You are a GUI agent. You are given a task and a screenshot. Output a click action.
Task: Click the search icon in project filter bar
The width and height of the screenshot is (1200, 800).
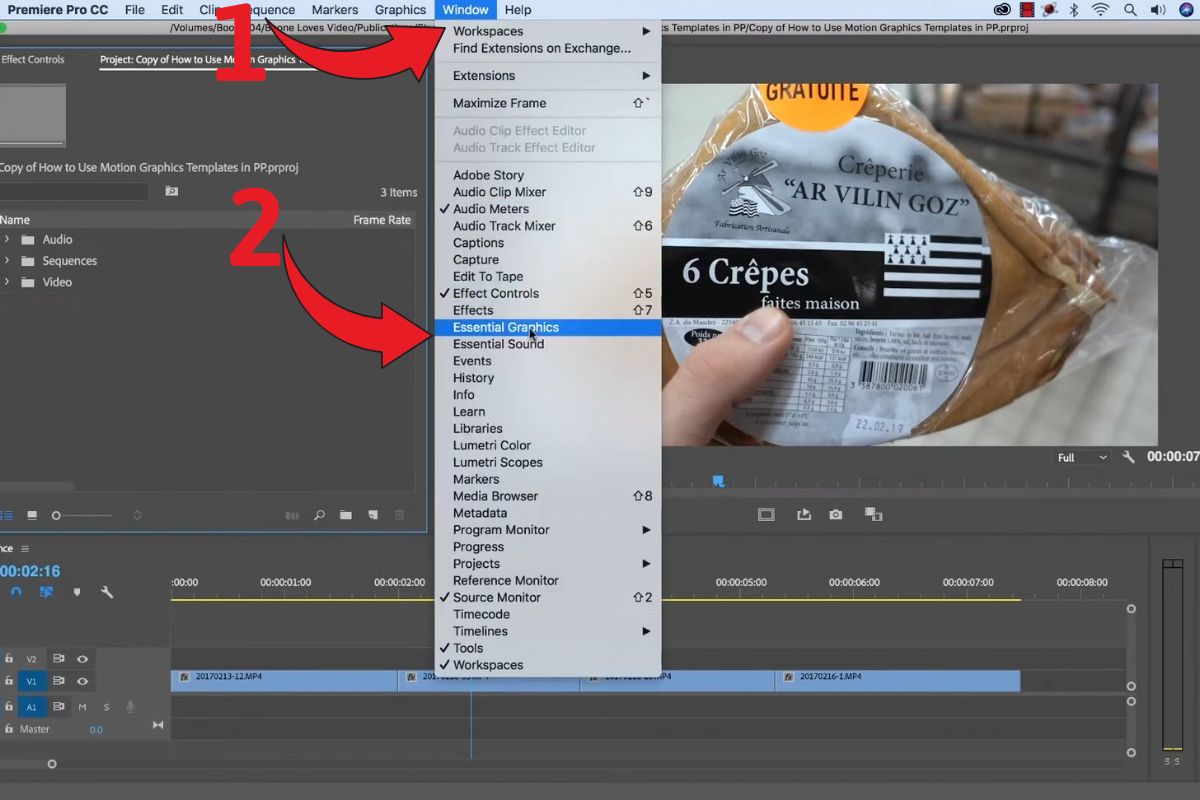point(172,191)
